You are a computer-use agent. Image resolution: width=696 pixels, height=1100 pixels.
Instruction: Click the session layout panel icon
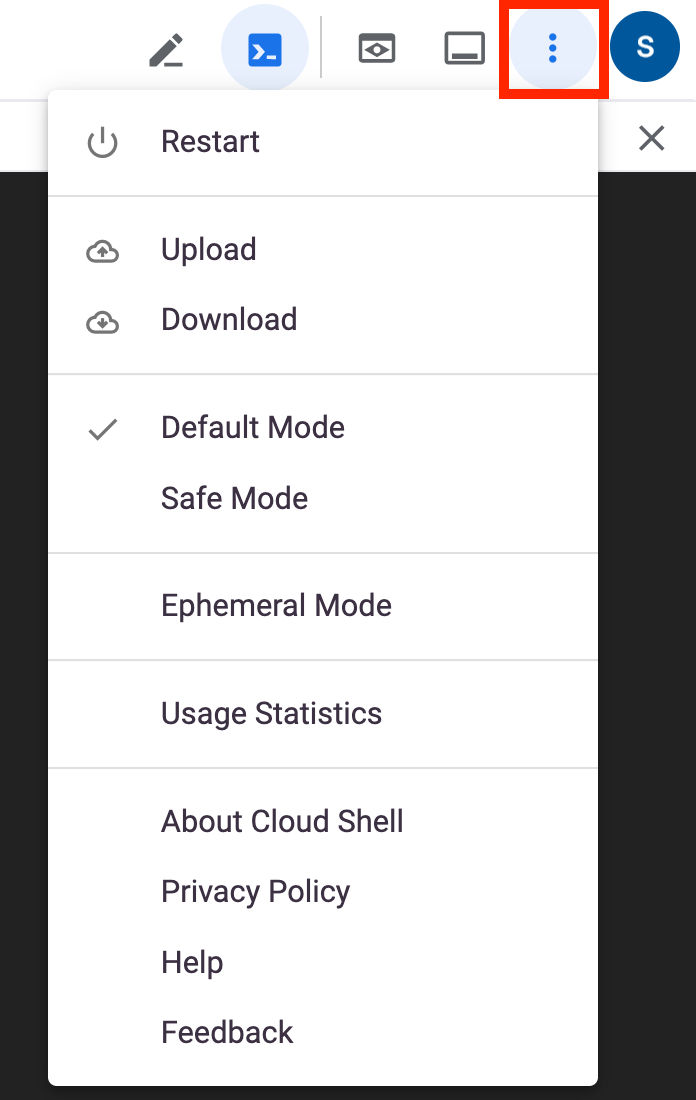[x=465, y=49]
